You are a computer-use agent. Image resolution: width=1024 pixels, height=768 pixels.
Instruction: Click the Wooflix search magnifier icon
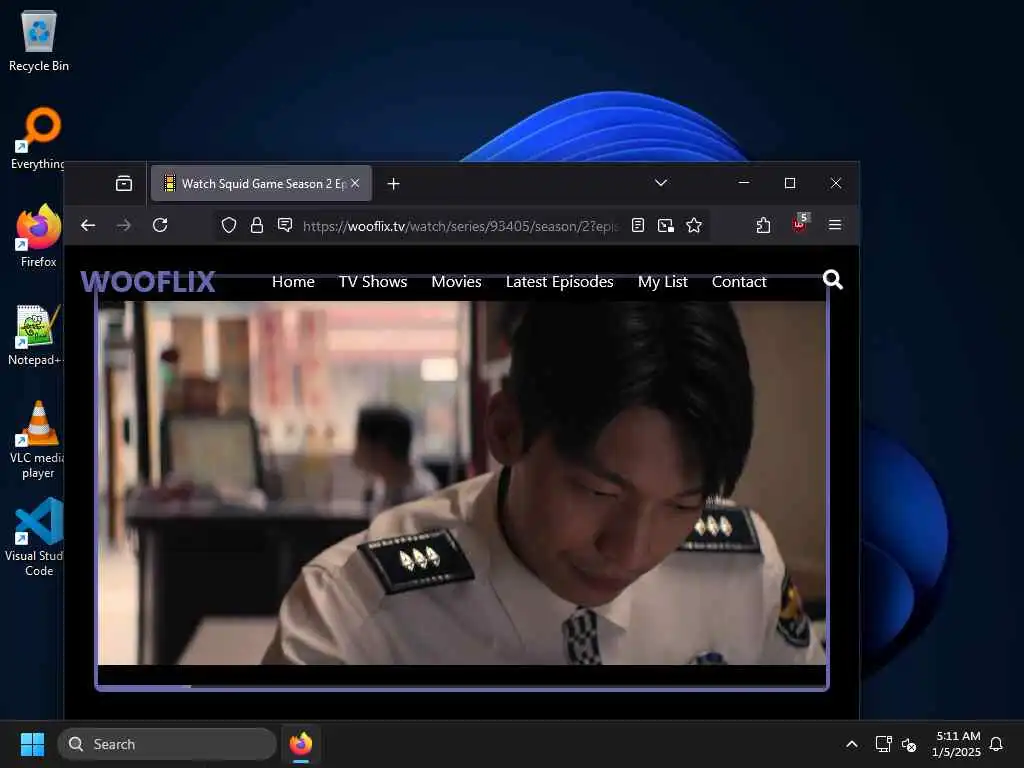833,280
